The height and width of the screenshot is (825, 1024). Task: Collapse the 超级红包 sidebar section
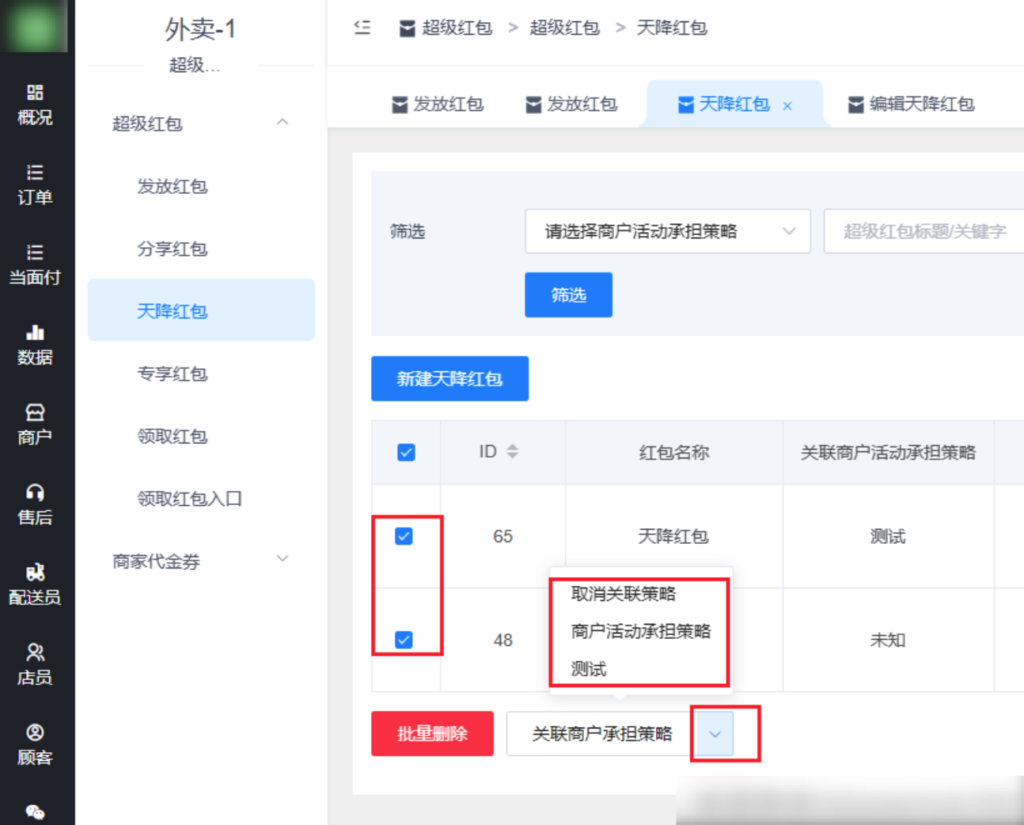tap(282, 122)
